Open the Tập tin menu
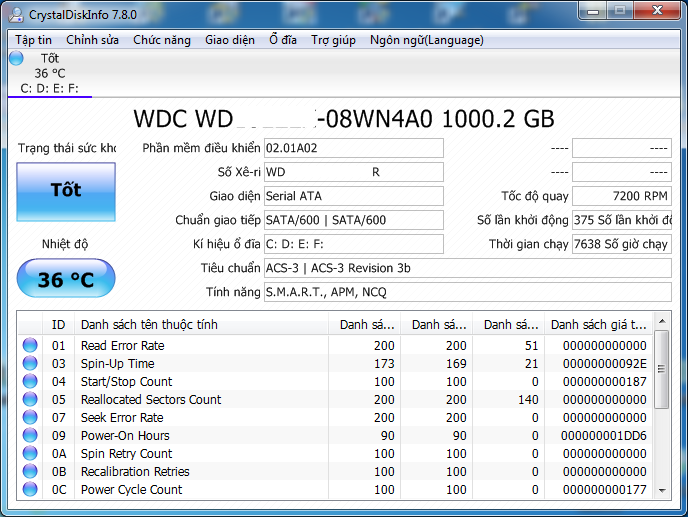The image size is (688, 517). (33, 40)
